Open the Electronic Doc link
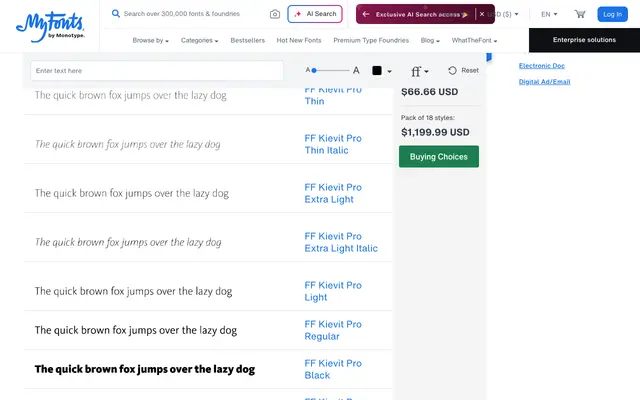This screenshot has height=400, width=640. [542, 66]
